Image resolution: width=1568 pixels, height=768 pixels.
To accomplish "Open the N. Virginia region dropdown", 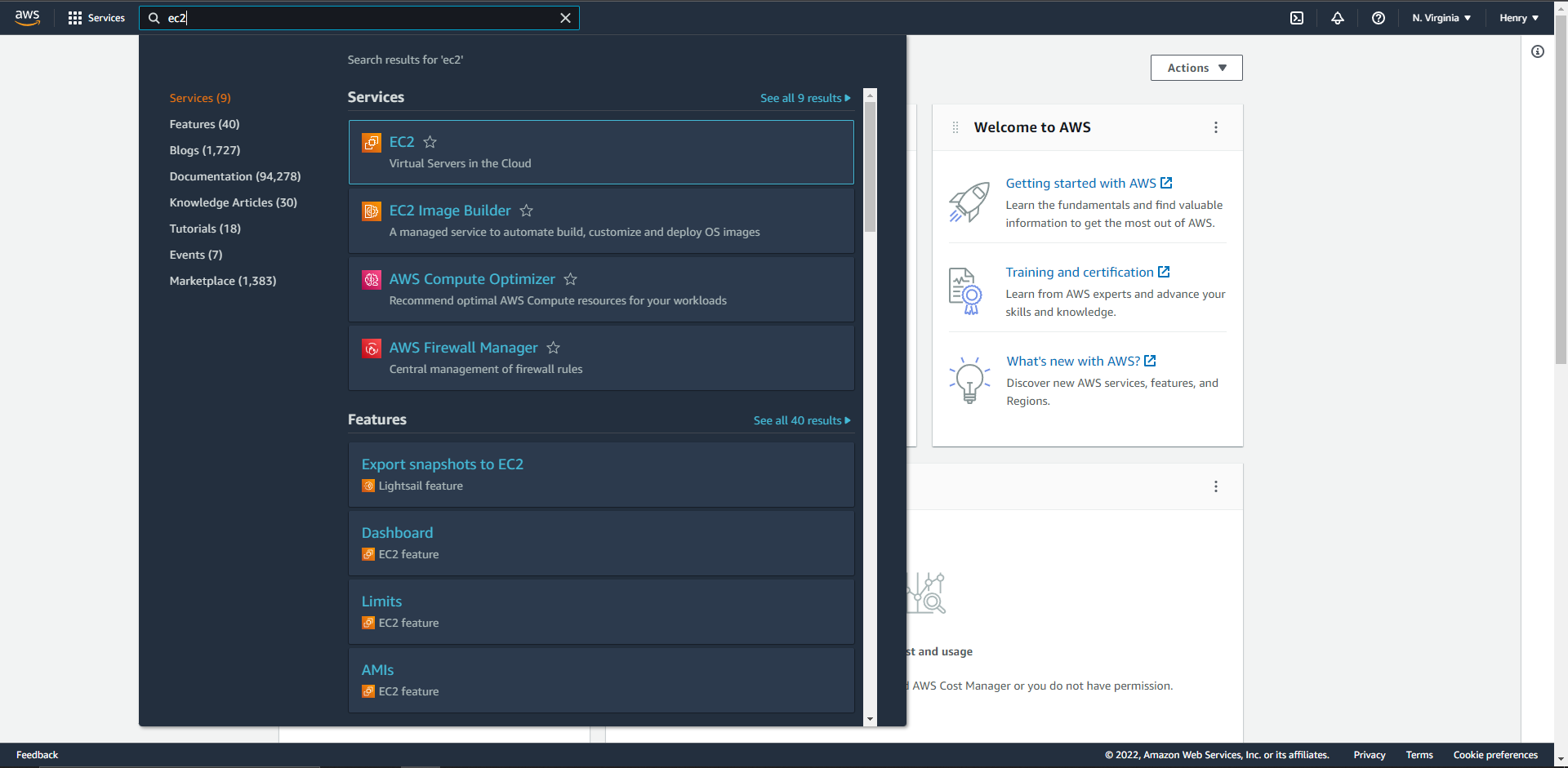I will pyautogui.click(x=1441, y=17).
